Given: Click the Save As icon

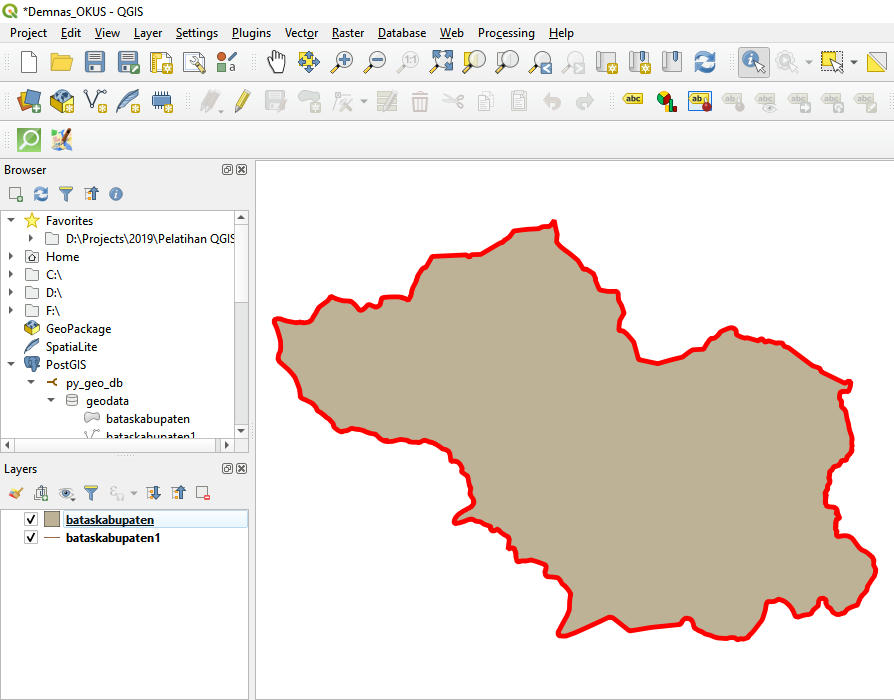Looking at the screenshot, I should click(x=128, y=62).
